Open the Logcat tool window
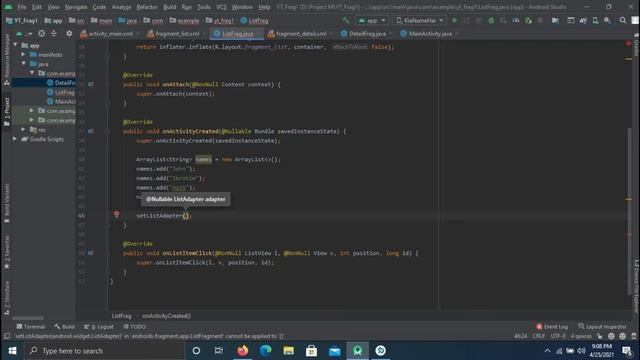 pos(98,327)
